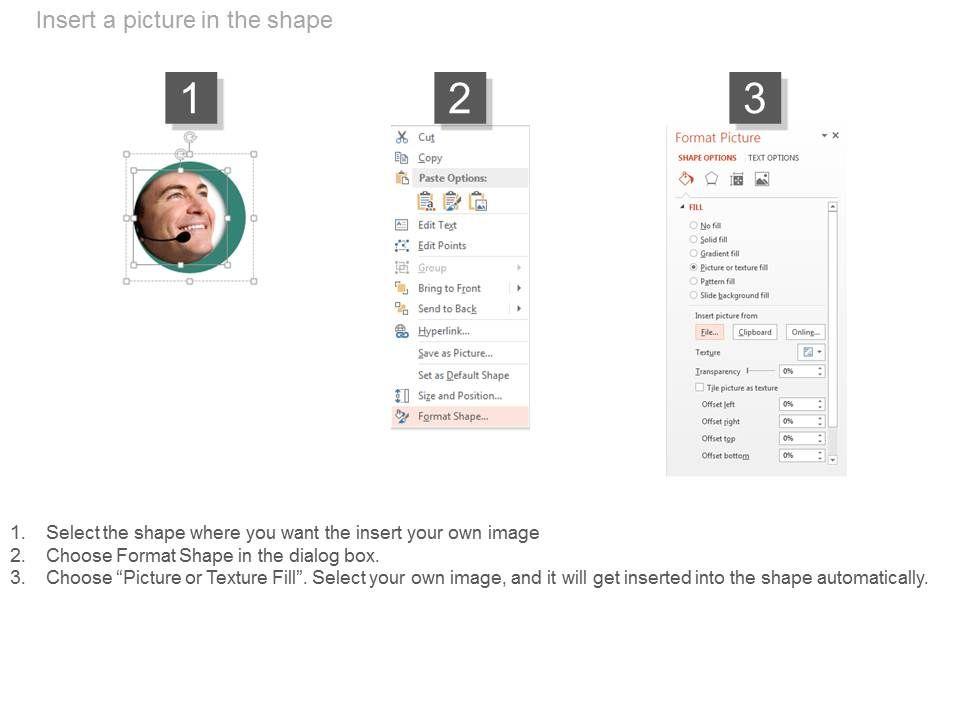This screenshot has height=720, width=960.
Task: Expand the Bring to Front submenu arrow
Action: point(519,288)
